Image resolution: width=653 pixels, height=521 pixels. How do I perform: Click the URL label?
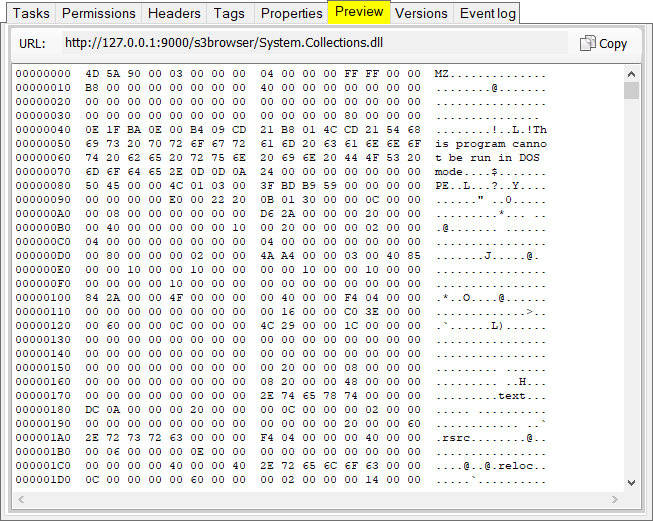point(32,44)
